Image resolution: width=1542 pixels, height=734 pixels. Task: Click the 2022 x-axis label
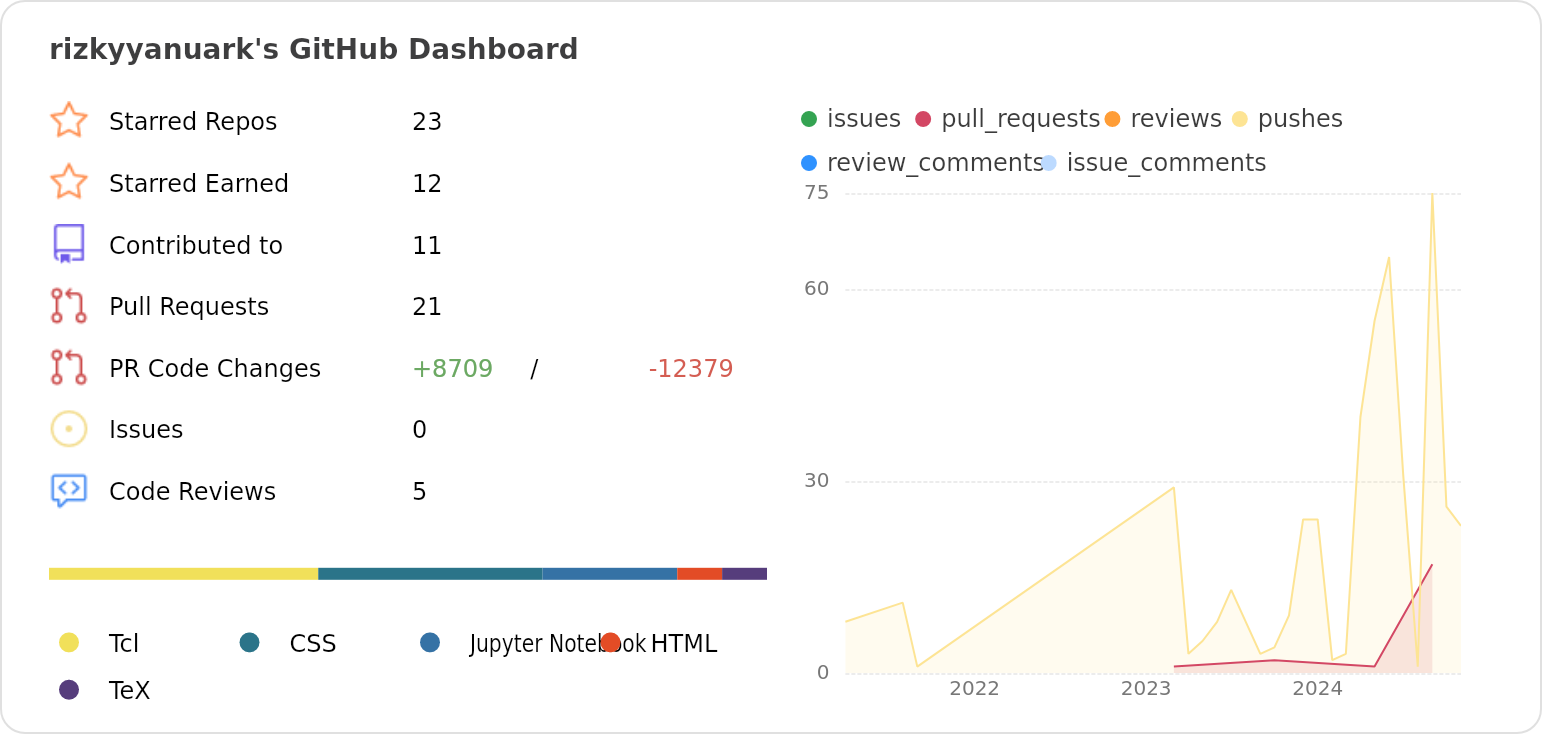coord(974,689)
